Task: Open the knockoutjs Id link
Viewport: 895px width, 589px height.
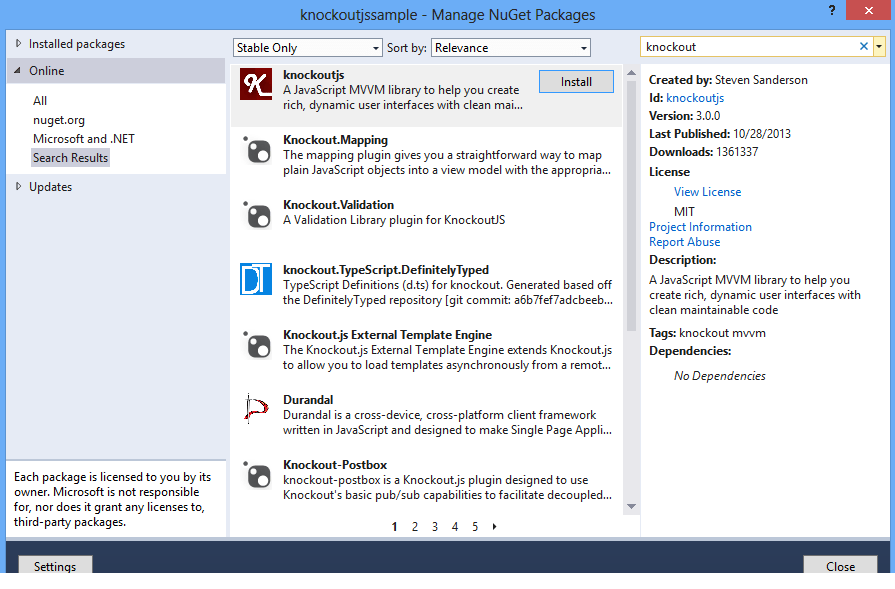Action: 695,98
